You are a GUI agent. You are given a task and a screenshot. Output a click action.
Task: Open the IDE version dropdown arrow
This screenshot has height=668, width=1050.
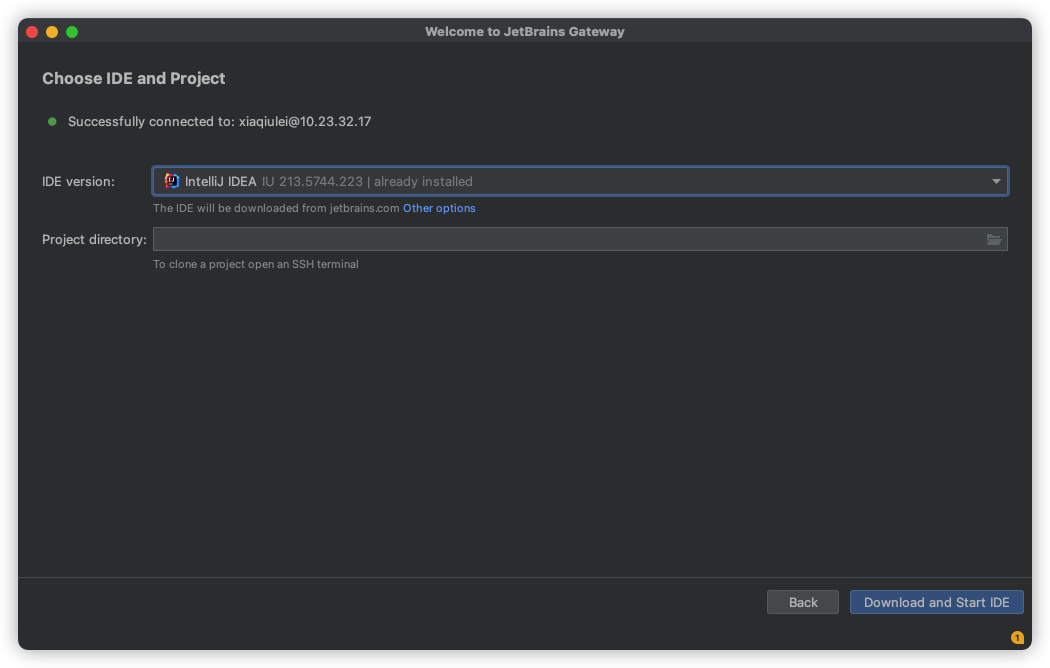[996, 181]
